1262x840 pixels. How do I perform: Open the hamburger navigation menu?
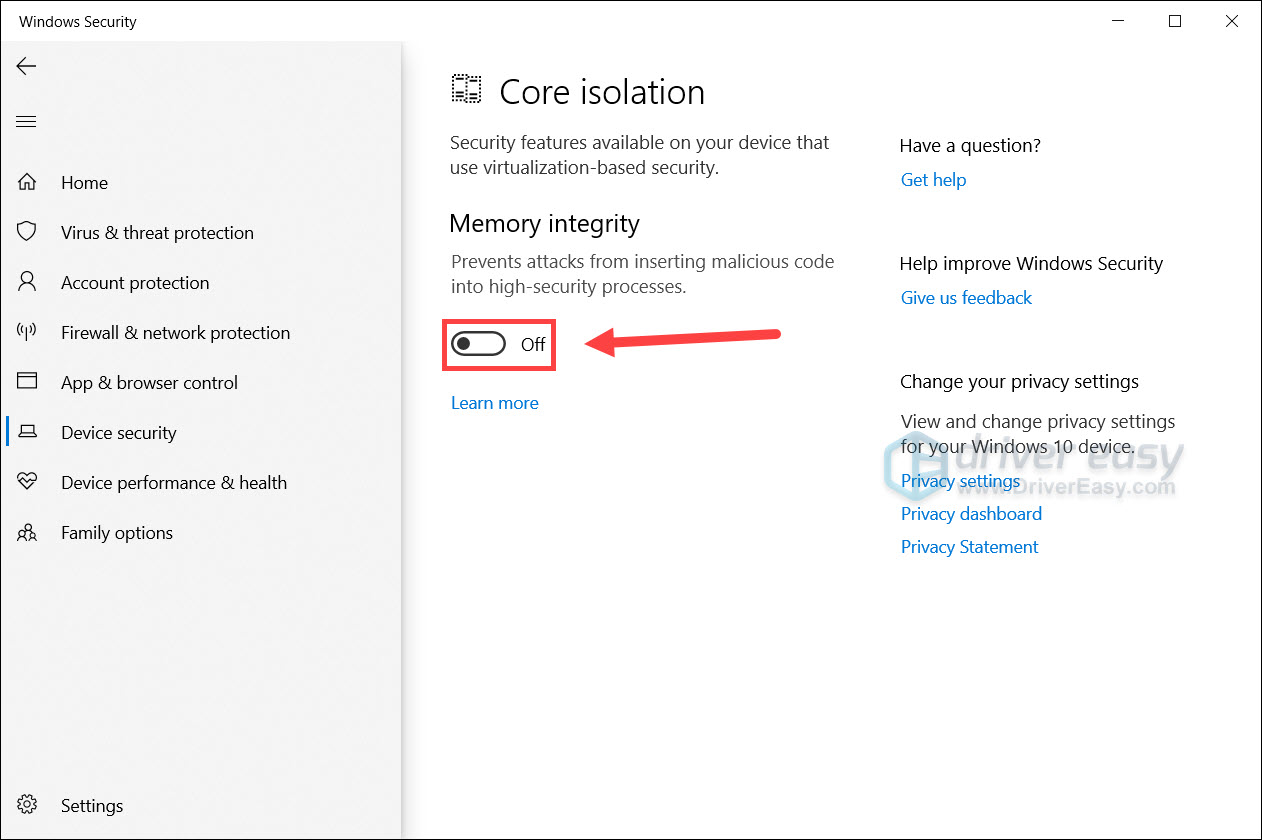(x=26, y=122)
